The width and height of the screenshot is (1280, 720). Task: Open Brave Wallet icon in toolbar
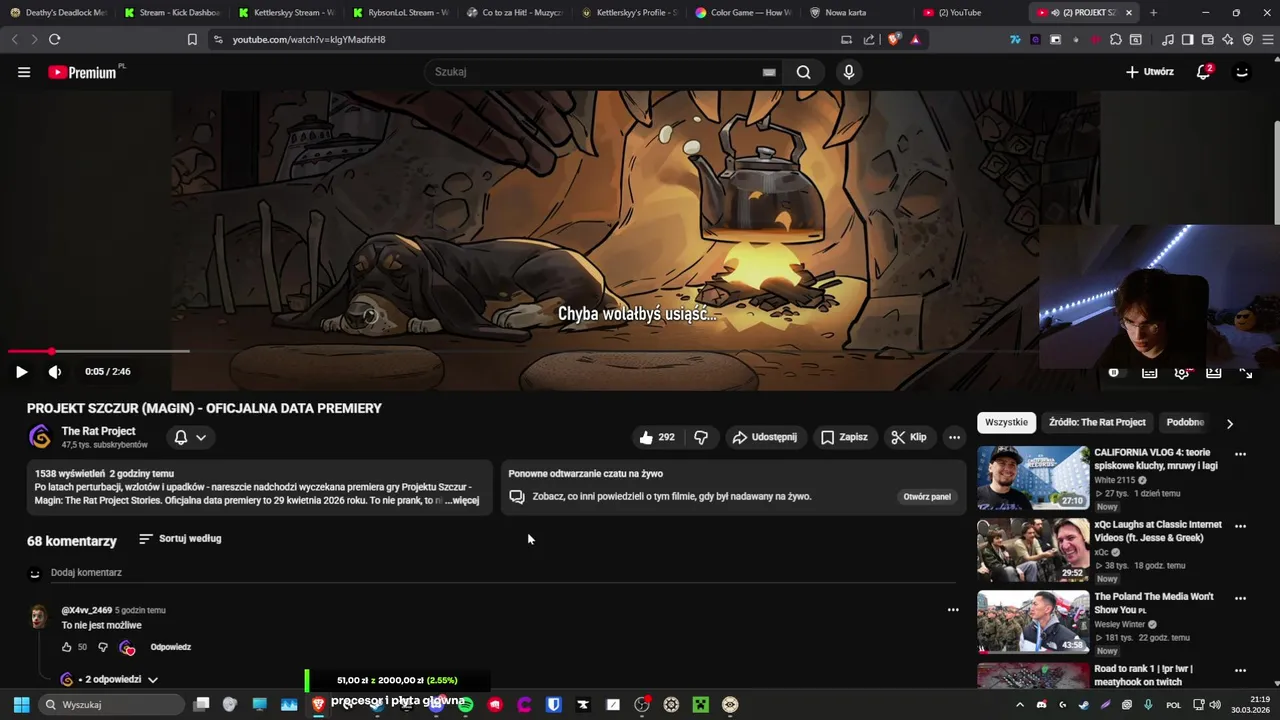[1208, 39]
